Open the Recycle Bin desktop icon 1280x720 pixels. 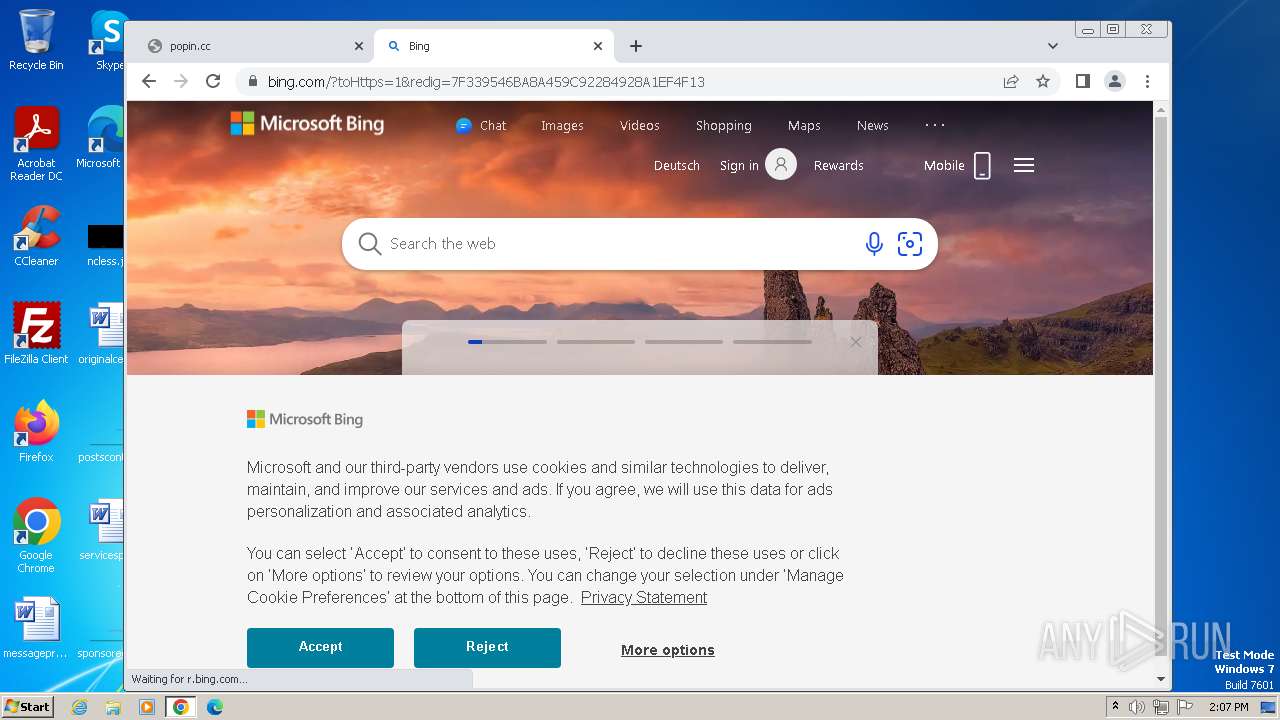pos(36,40)
